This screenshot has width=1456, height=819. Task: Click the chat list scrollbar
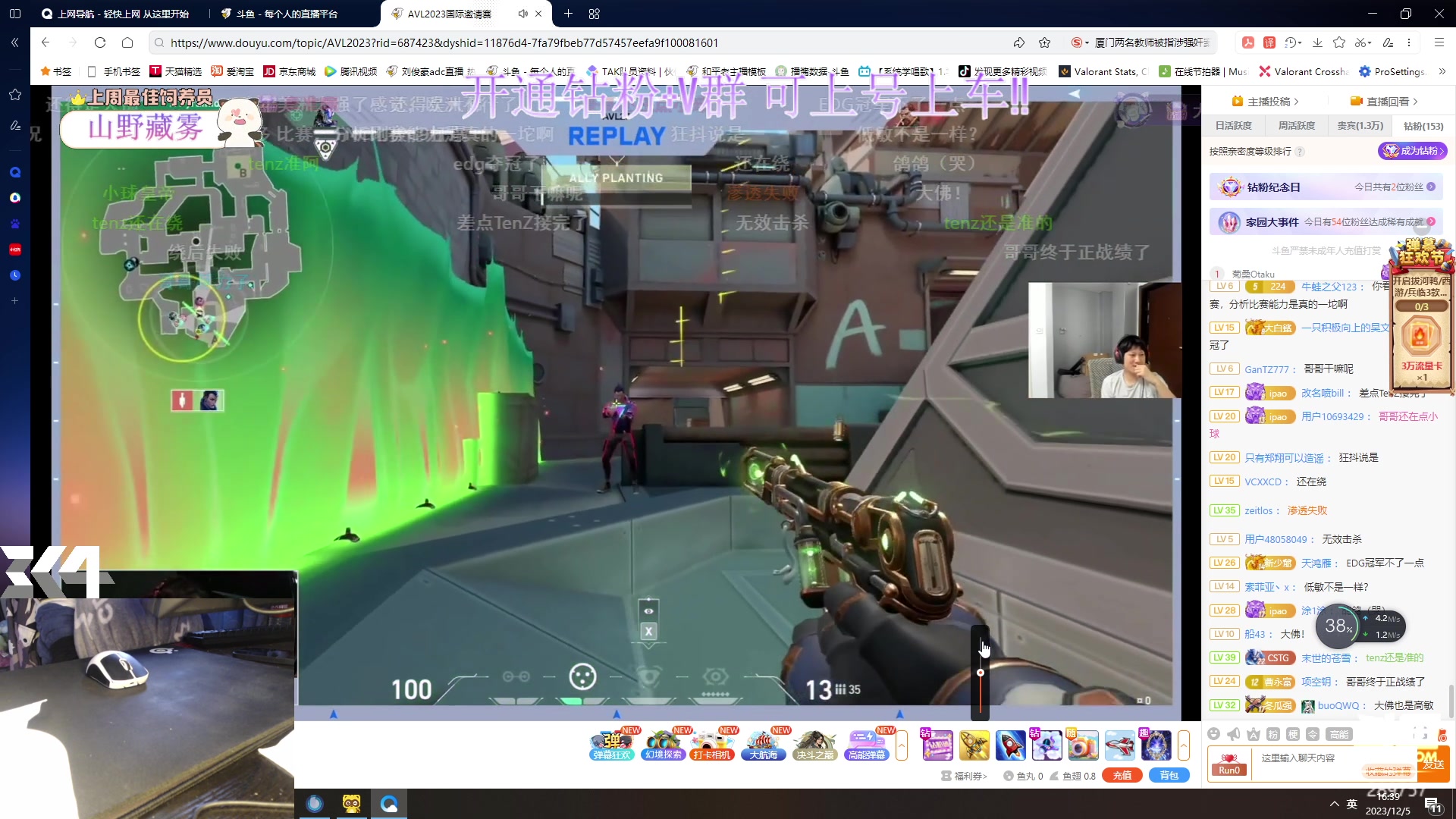(x=1451, y=701)
